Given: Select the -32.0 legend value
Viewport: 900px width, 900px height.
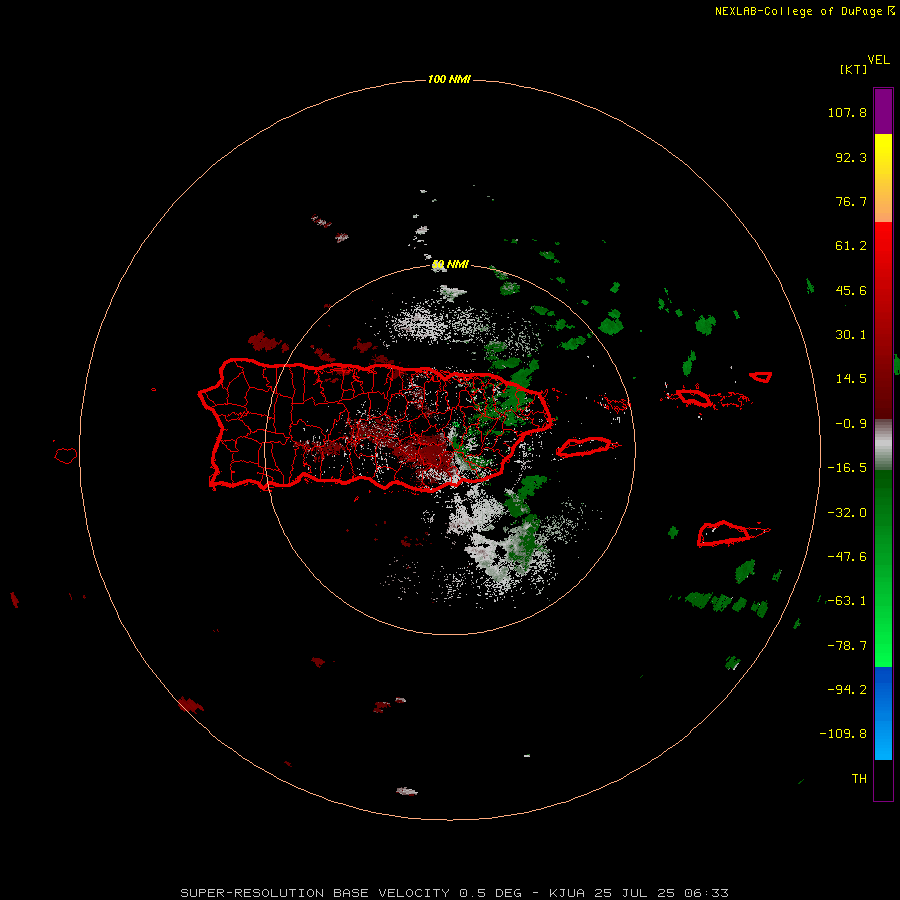Looking at the screenshot, I should pyautogui.click(x=847, y=513).
